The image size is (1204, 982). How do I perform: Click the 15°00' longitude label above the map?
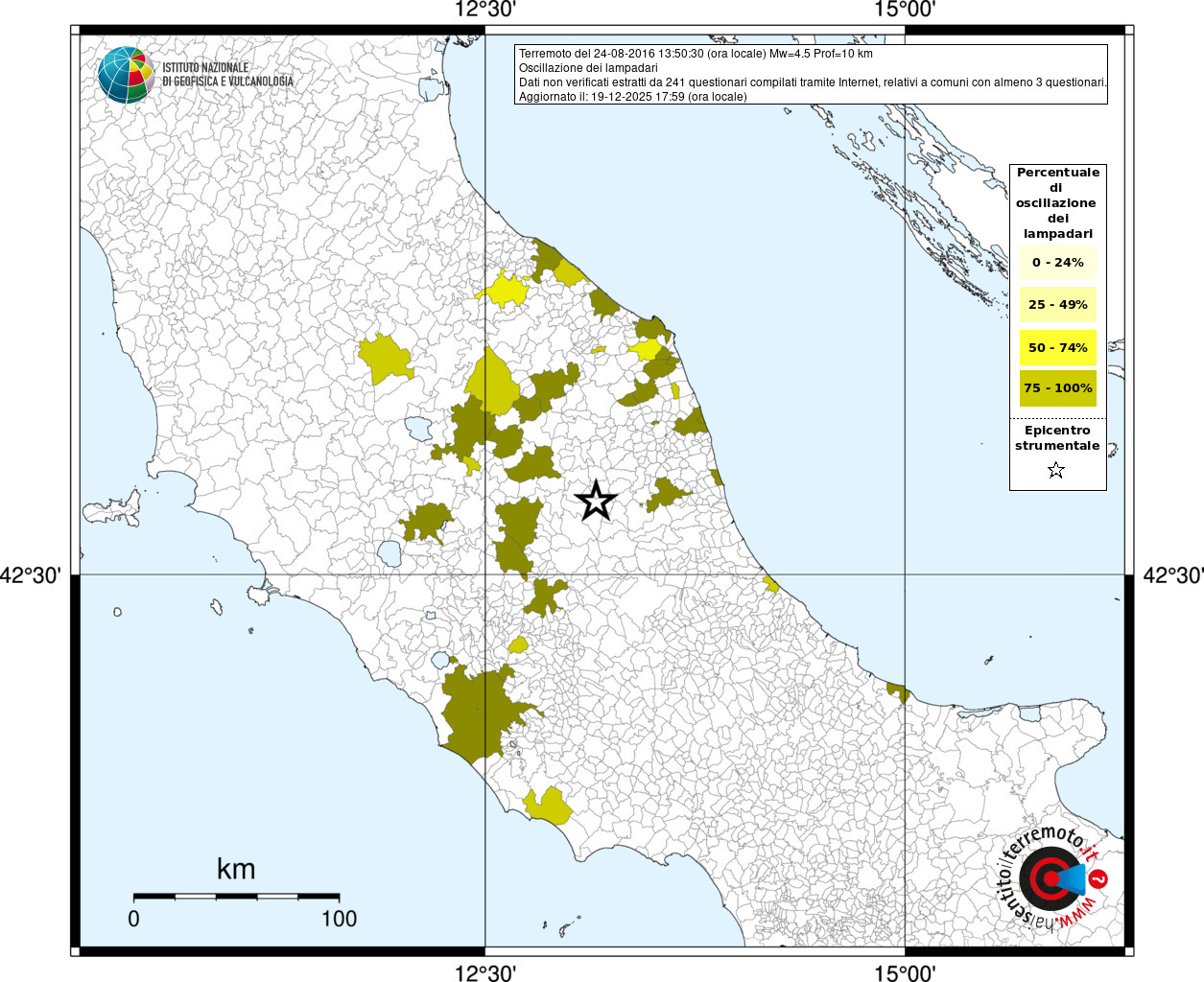(x=905, y=11)
